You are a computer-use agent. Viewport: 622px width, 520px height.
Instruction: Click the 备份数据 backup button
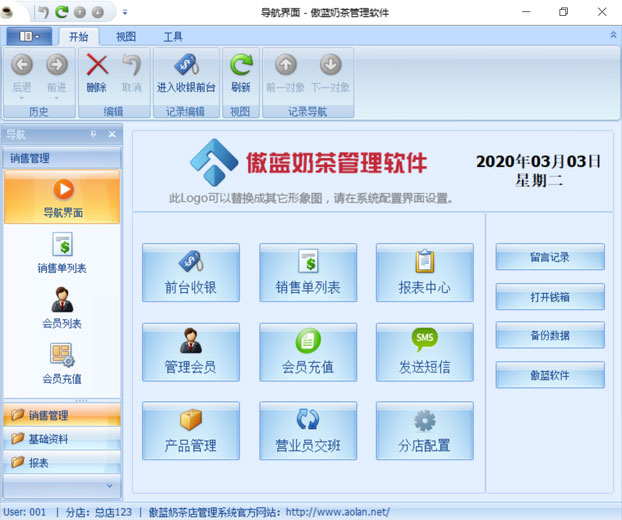[550, 335]
